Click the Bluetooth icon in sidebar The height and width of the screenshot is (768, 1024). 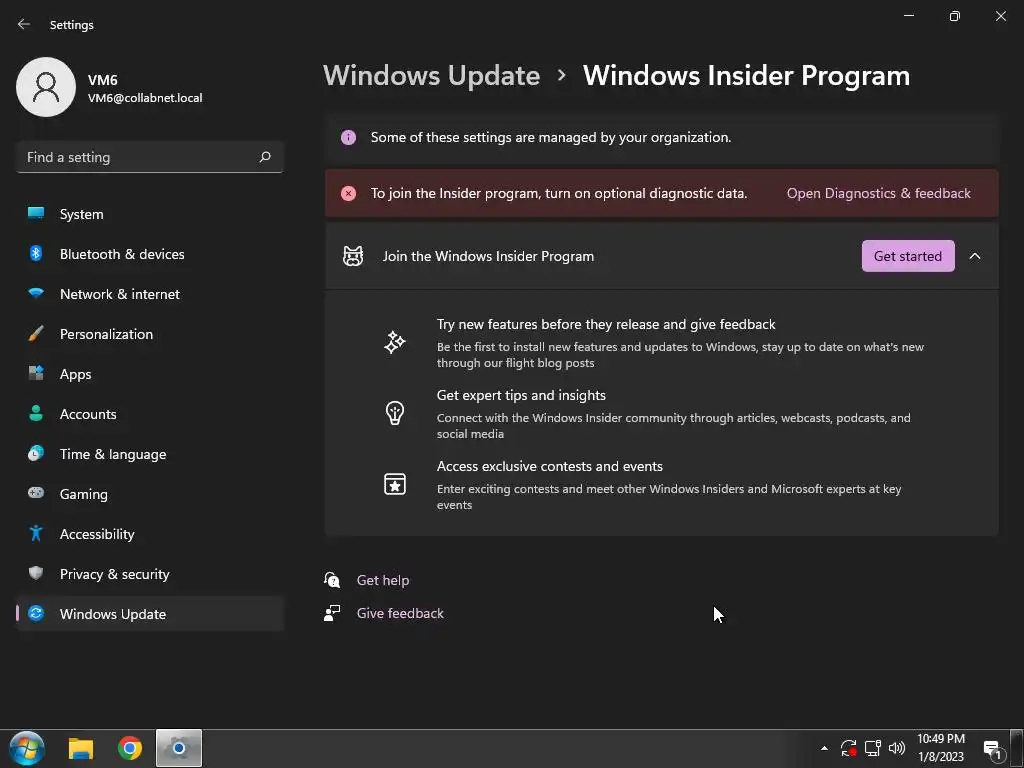click(x=36, y=253)
